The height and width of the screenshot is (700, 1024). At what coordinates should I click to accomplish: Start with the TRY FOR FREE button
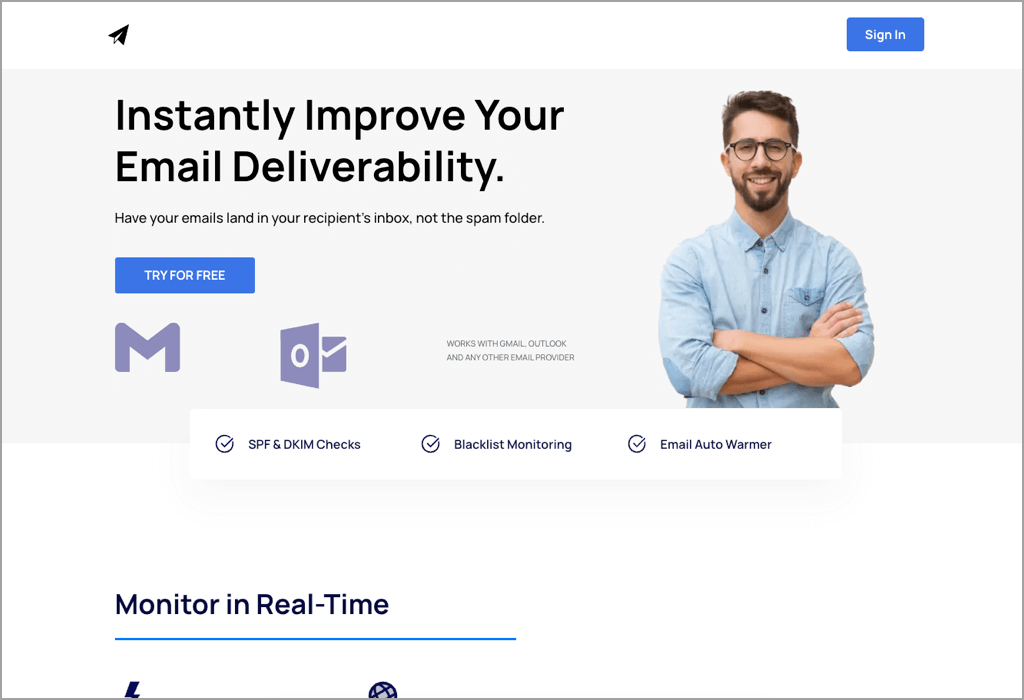coord(185,276)
